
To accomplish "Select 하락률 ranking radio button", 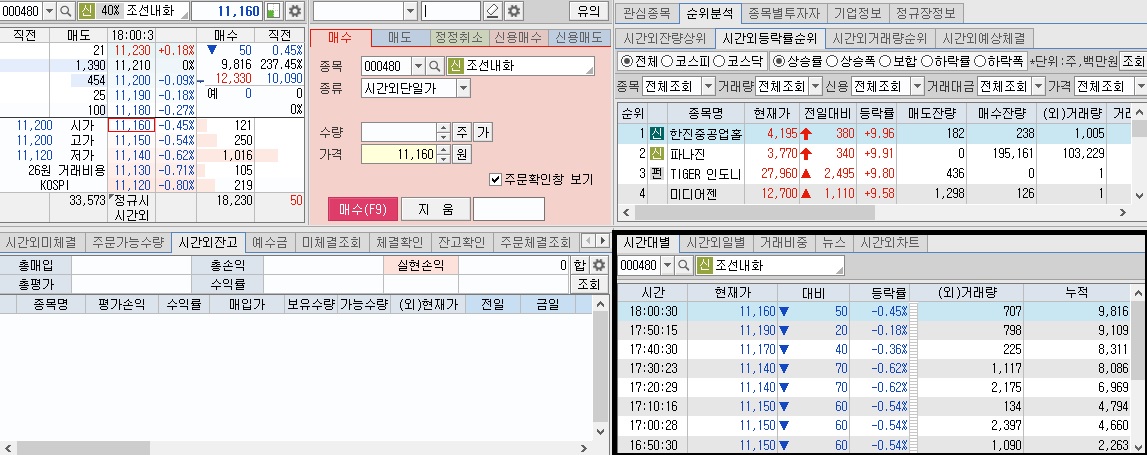I will click(926, 61).
